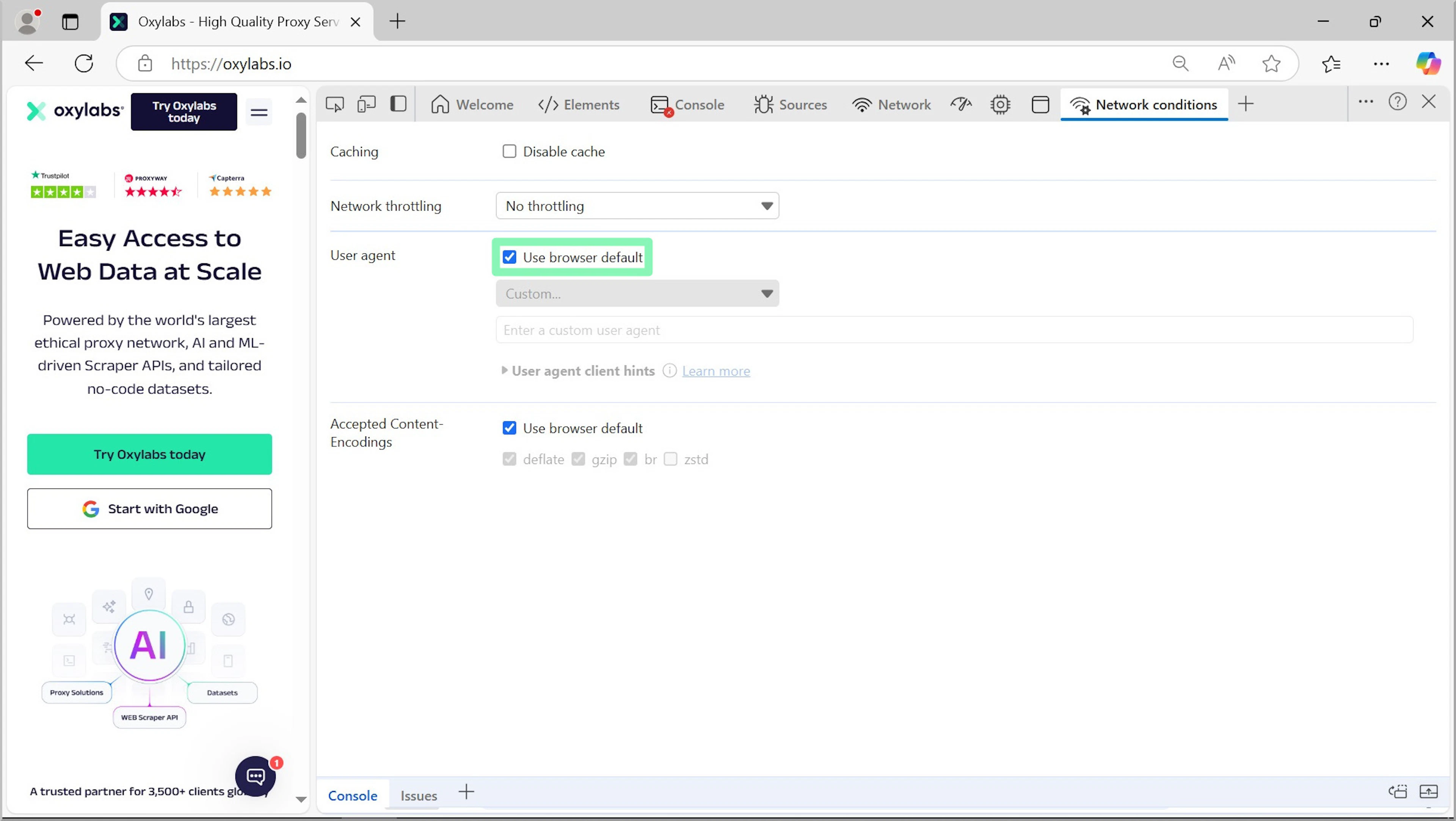Open the Issues drawer tab
This screenshot has height=821, width=1456.
418,796
